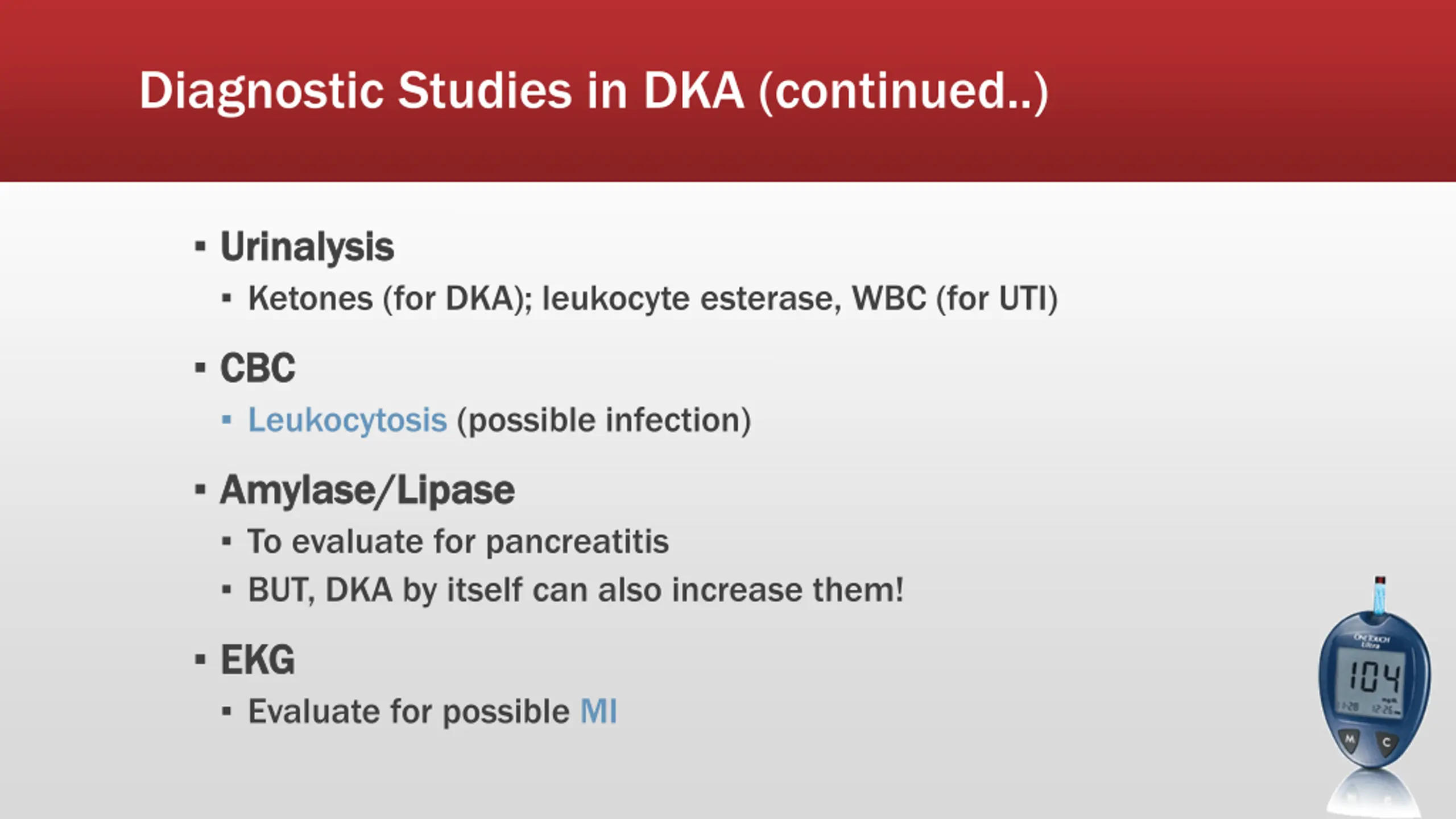Click the glucose meter's M button

coord(1350,739)
